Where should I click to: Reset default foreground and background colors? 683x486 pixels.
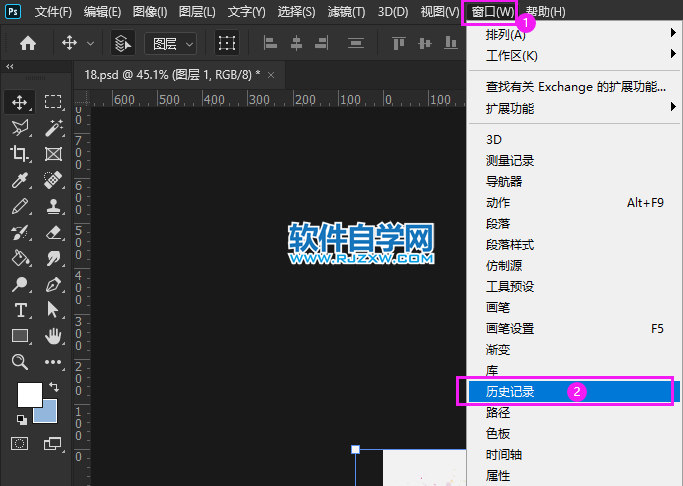point(21,419)
